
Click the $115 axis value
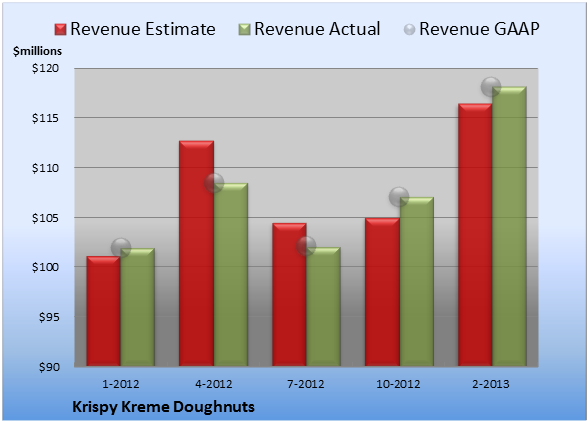click(x=45, y=118)
